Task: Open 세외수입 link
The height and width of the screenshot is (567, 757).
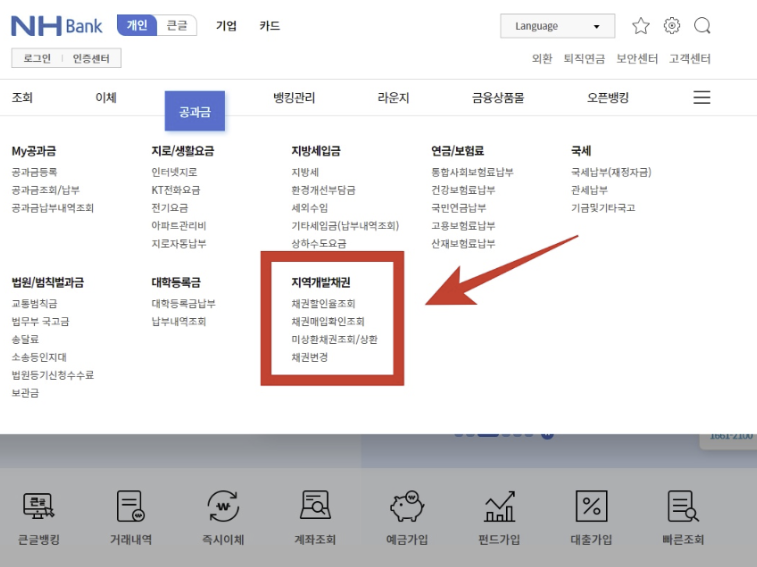Action: [309, 208]
